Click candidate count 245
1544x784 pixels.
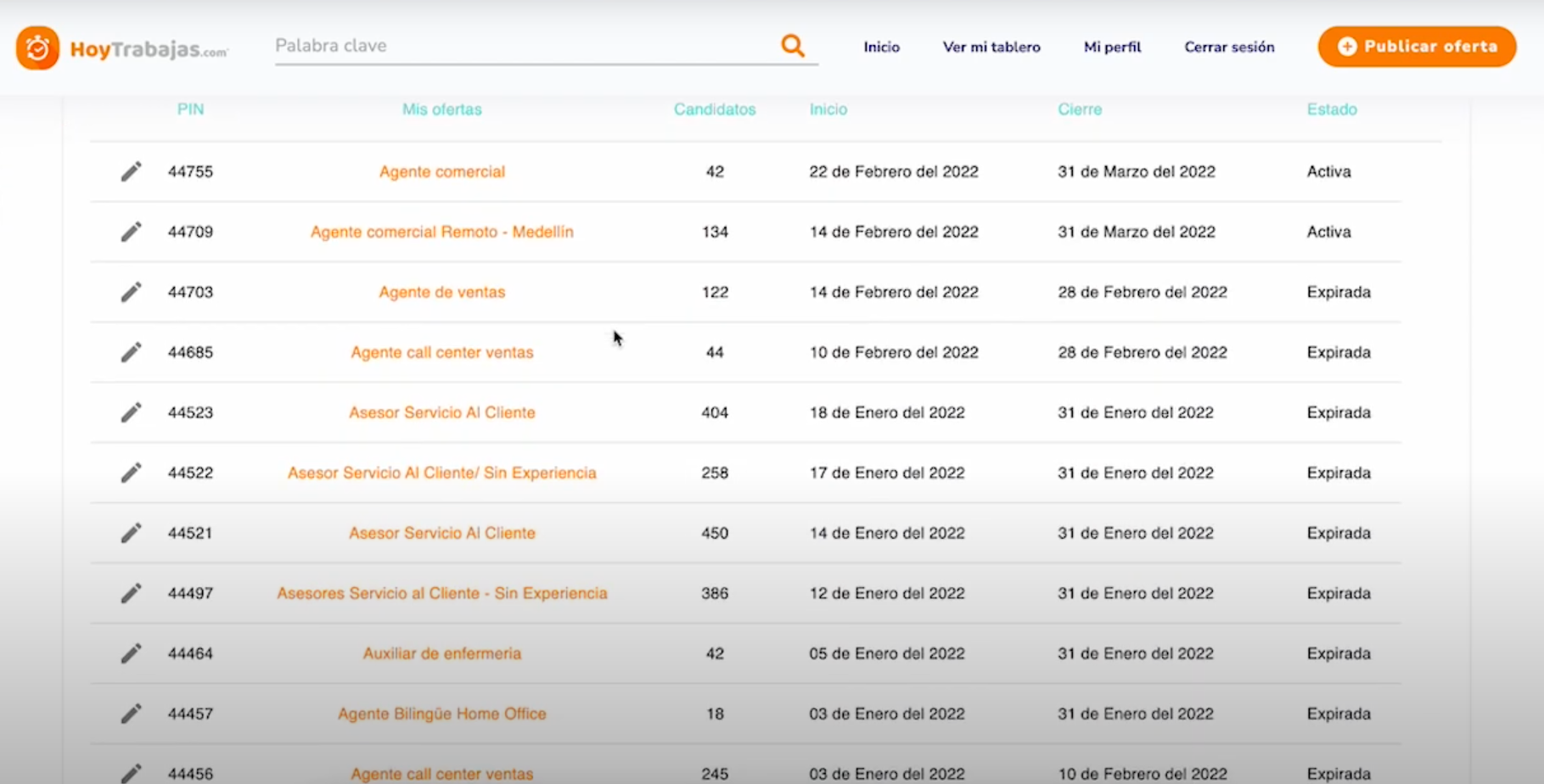point(715,774)
